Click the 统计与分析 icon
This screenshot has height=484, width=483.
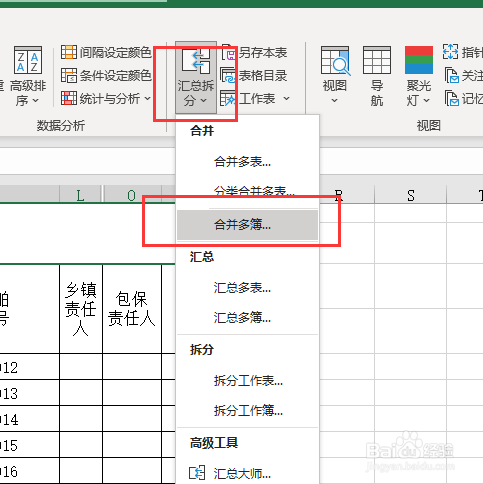pyautogui.click(x=69, y=98)
